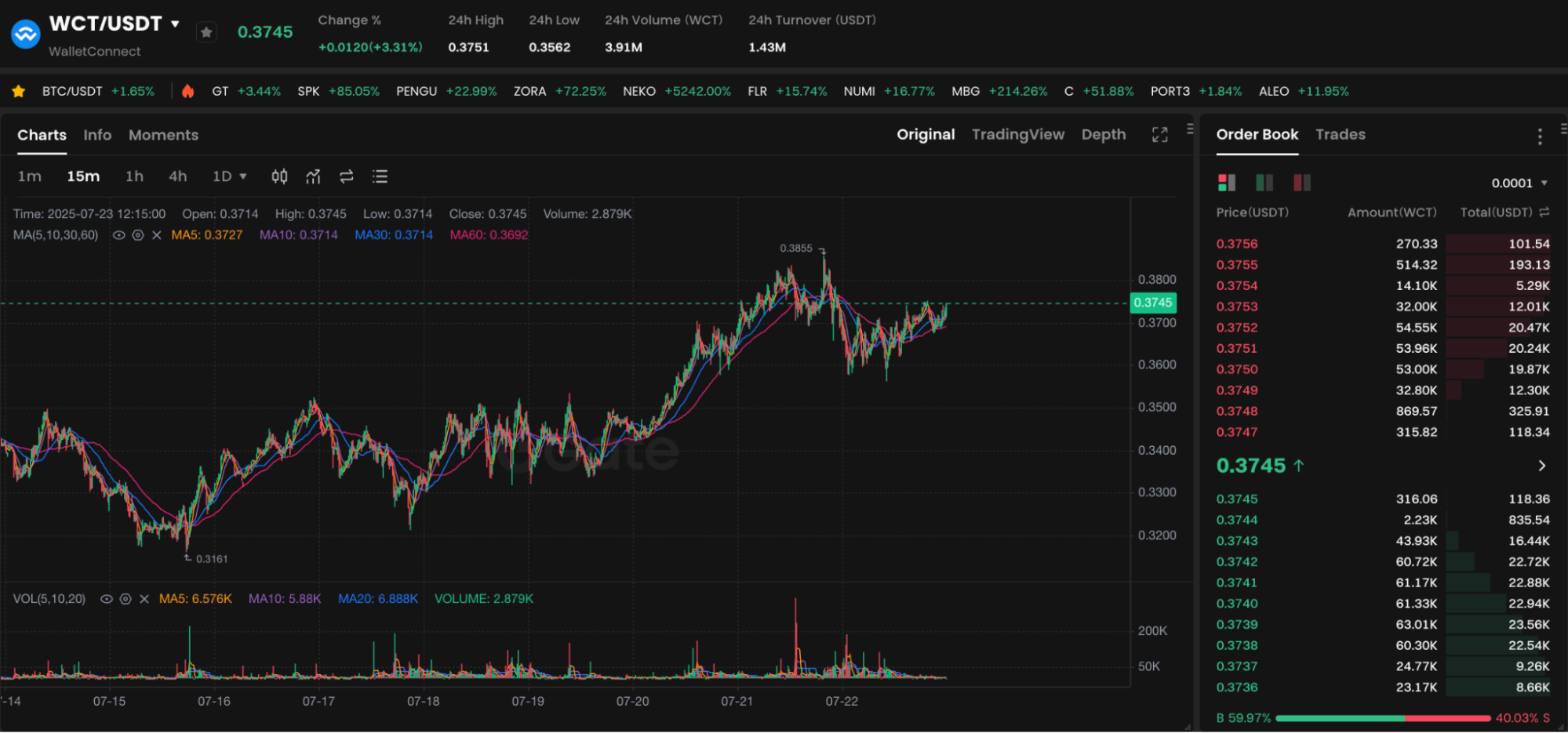This screenshot has width=1568, height=733.
Task: Open NEKO pair from ticker bar
Action: coord(677,91)
